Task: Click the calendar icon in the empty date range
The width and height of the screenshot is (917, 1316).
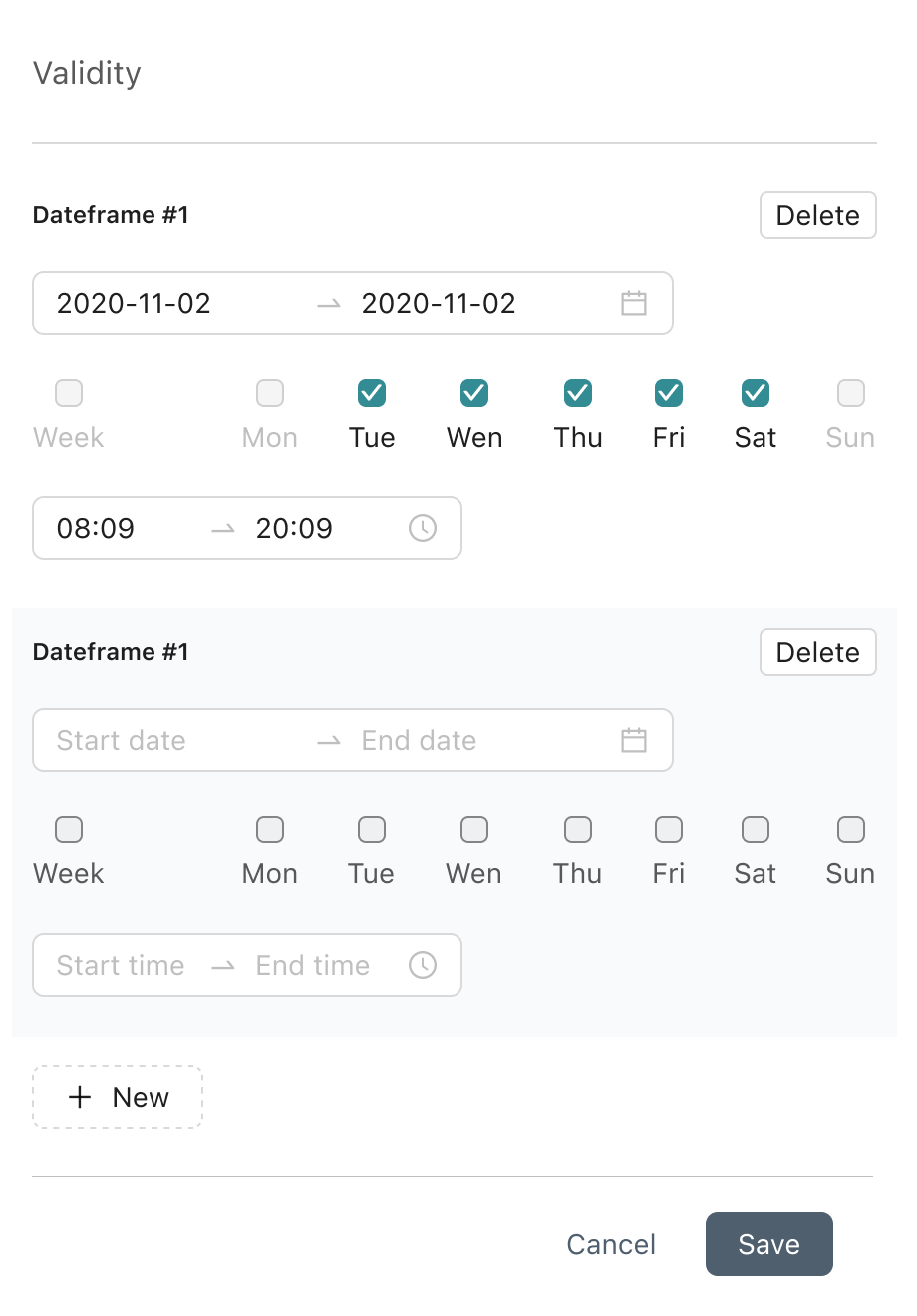Action: click(x=634, y=740)
